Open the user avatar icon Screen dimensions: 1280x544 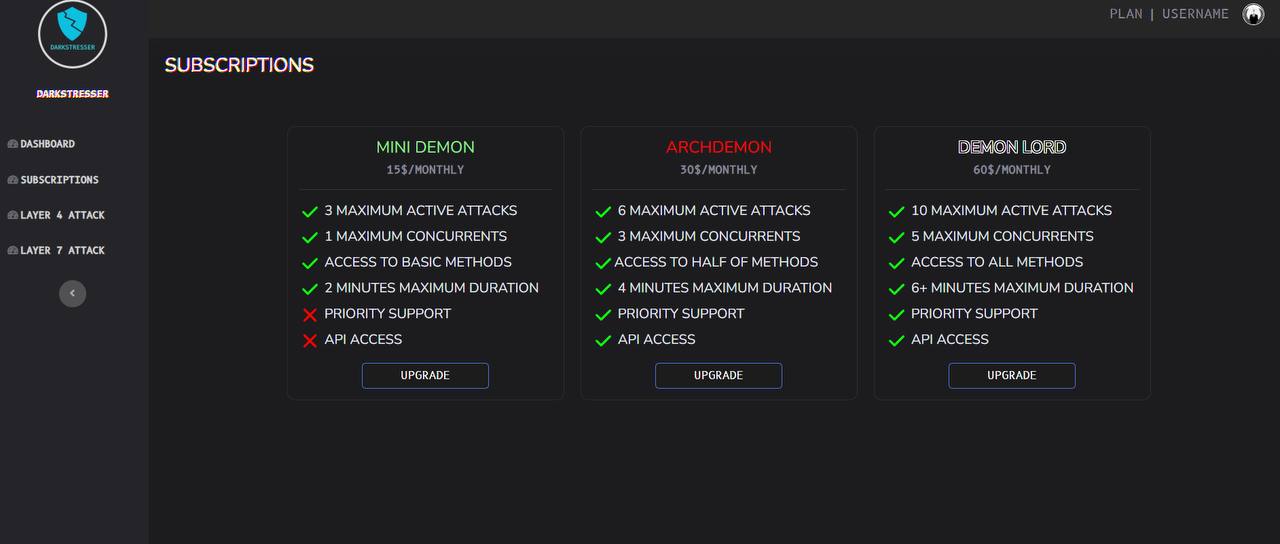click(x=1253, y=14)
